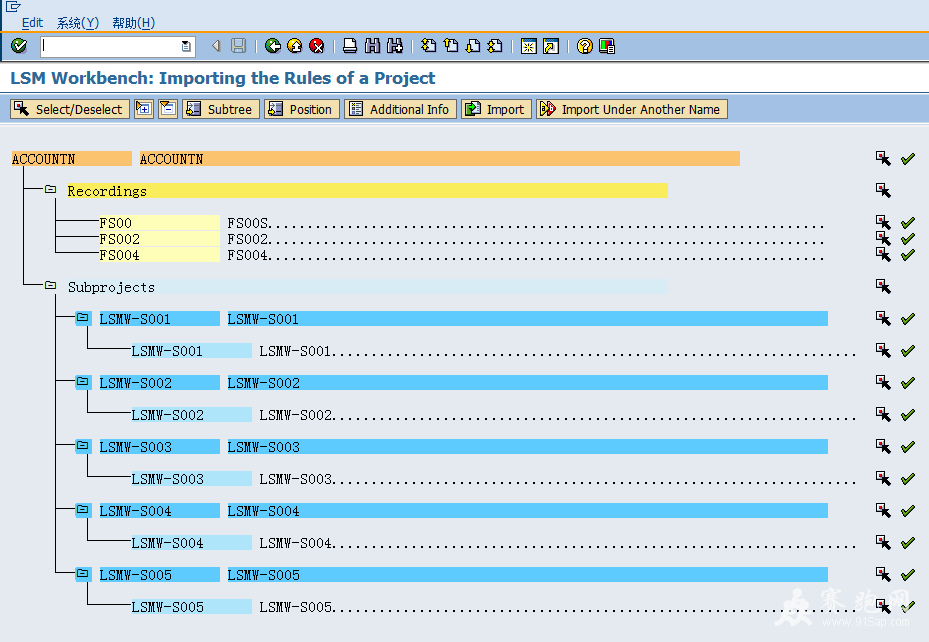Select LSMW-S002 child object row
The image size is (929, 642).
(191, 415)
